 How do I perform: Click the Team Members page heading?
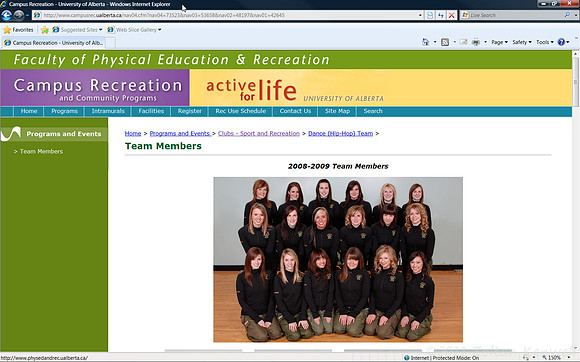click(x=163, y=146)
